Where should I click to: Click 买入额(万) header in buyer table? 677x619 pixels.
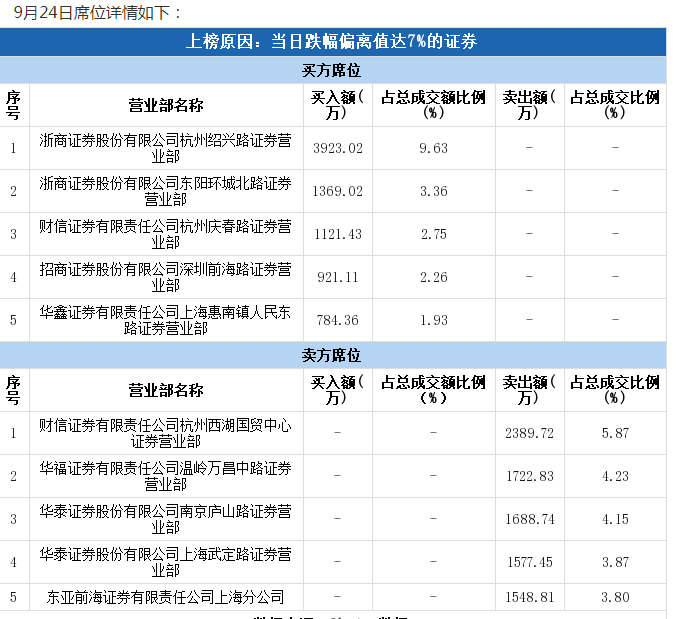(338, 105)
